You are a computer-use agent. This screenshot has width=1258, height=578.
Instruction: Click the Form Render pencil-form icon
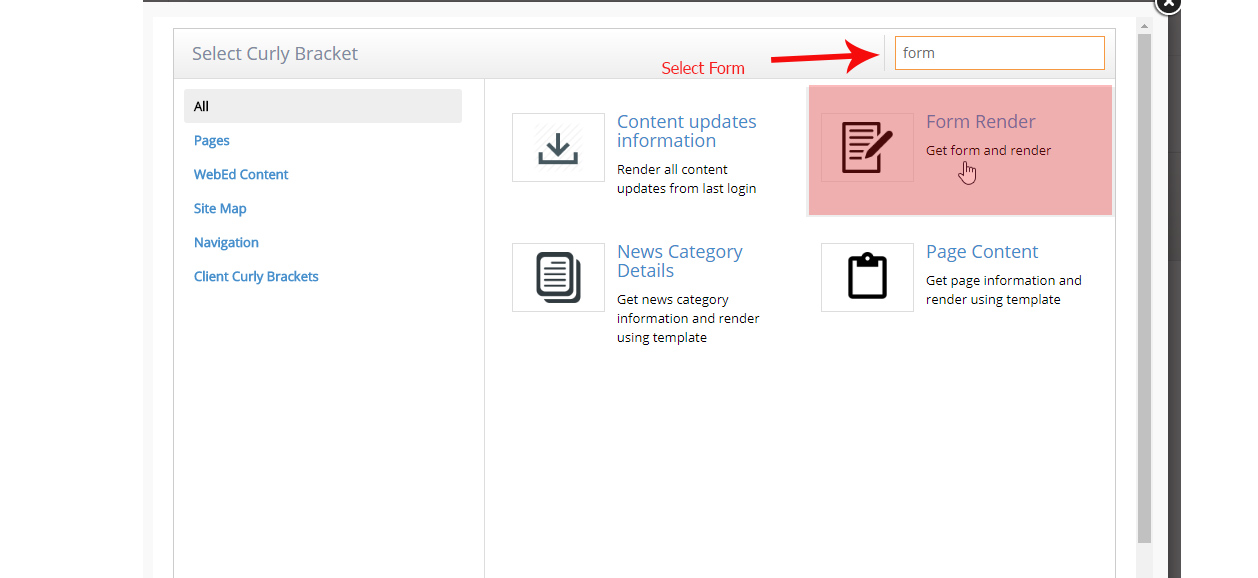click(x=866, y=148)
